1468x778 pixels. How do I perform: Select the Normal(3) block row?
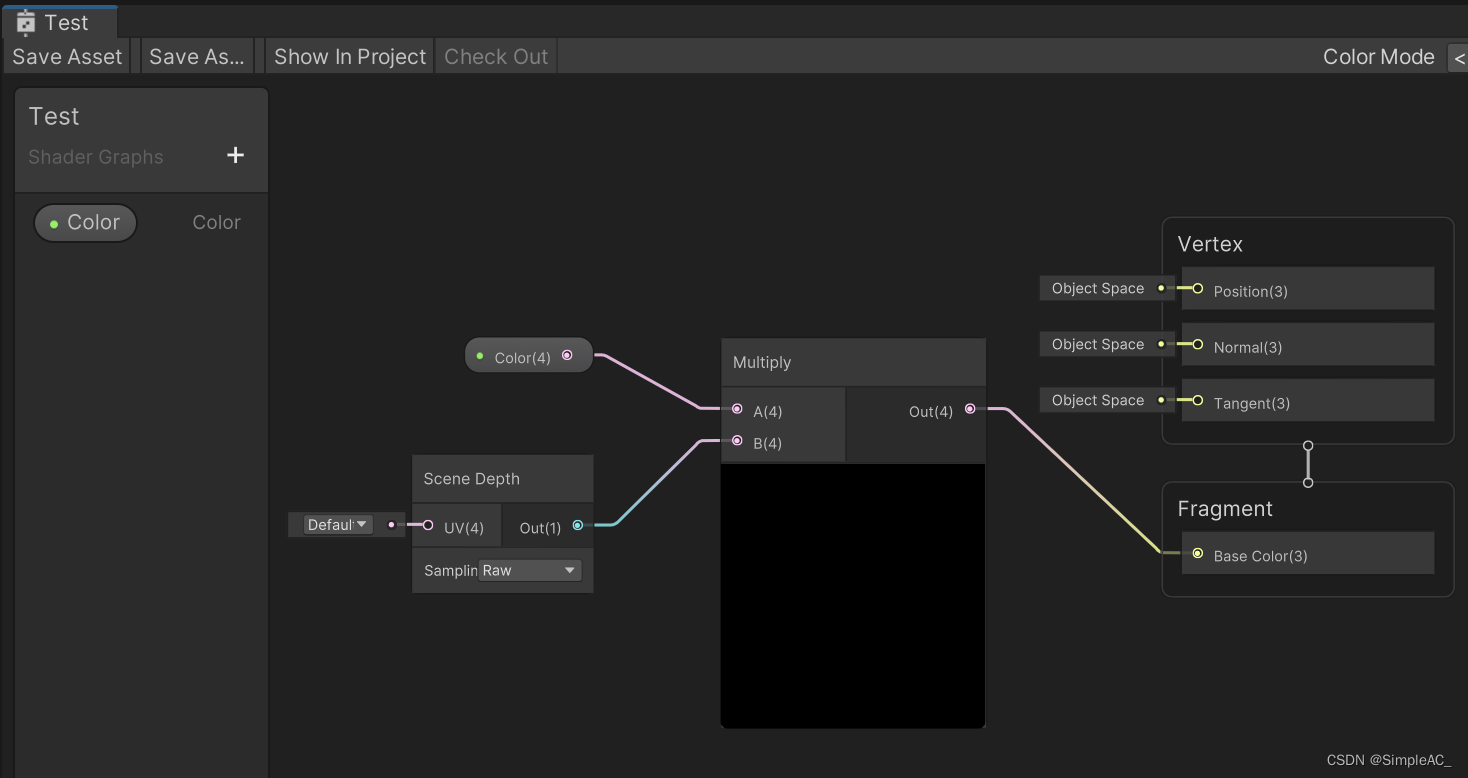[1308, 345]
